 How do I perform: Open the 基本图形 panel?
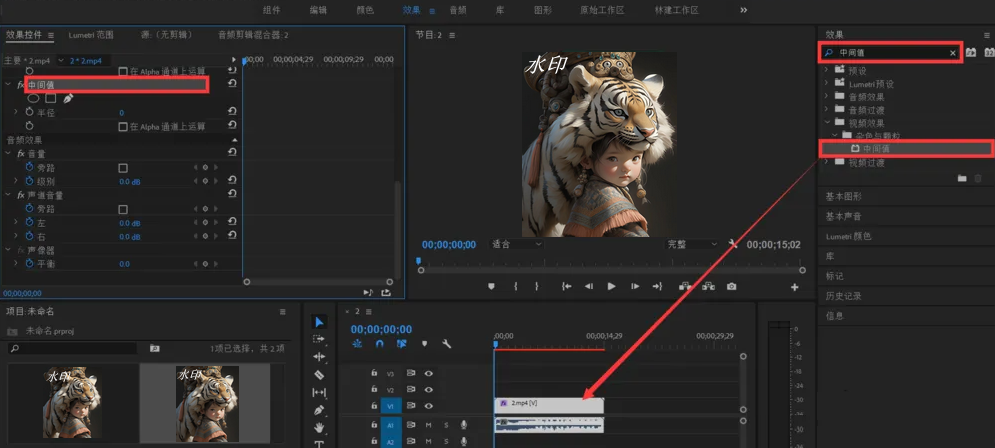tap(843, 197)
